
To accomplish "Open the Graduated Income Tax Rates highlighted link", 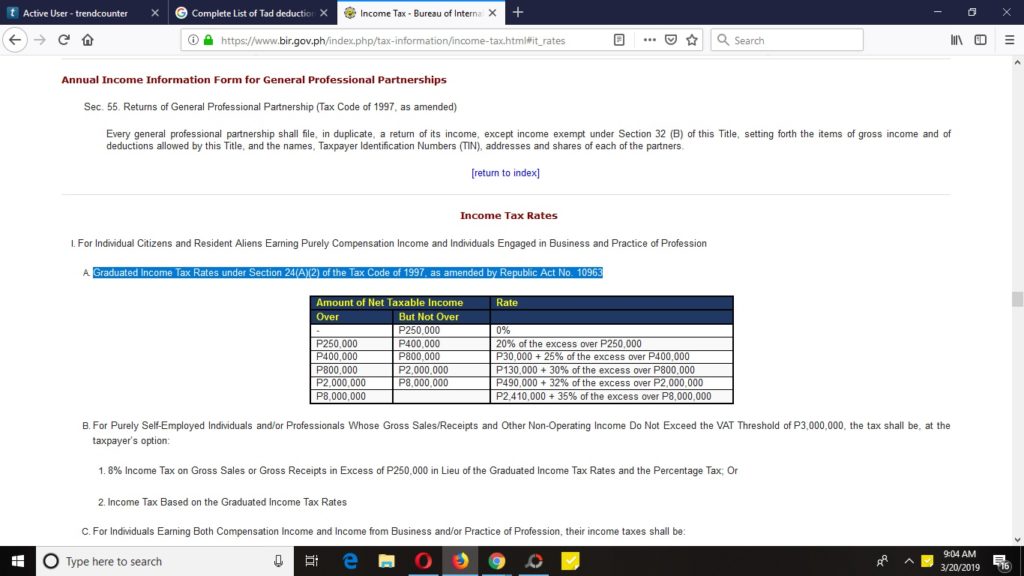I will 347,272.
